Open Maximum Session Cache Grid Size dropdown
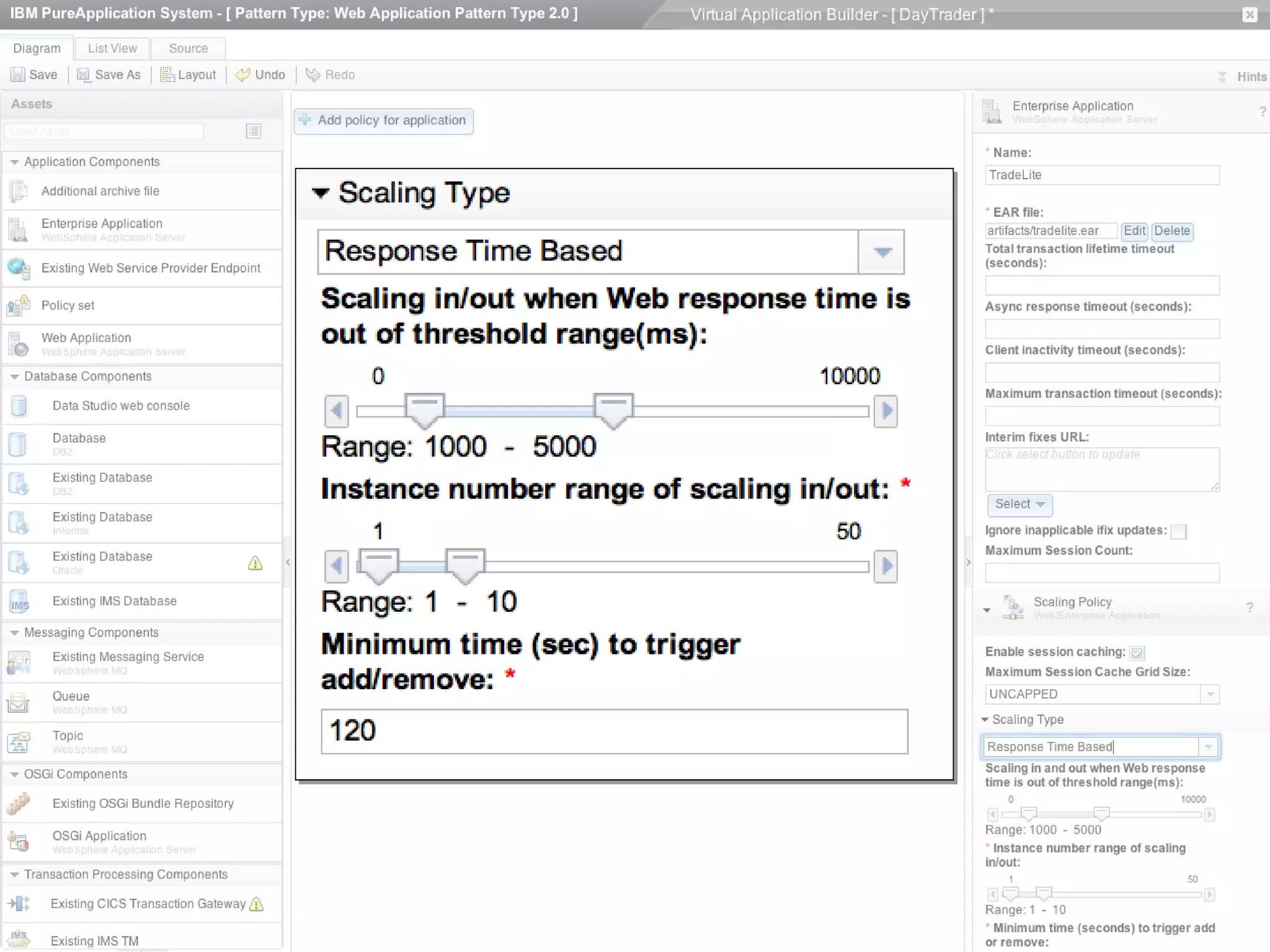 point(1210,694)
